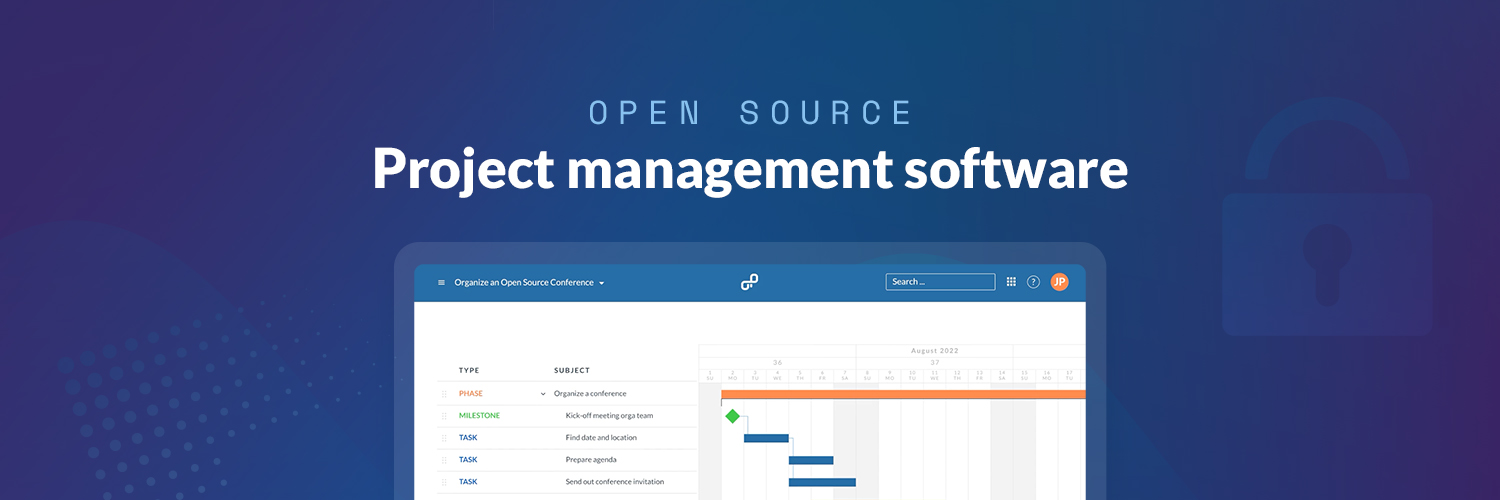This screenshot has height=500, width=1500.
Task: Select the Prepare agenda Gantt bar
Action: (811, 460)
